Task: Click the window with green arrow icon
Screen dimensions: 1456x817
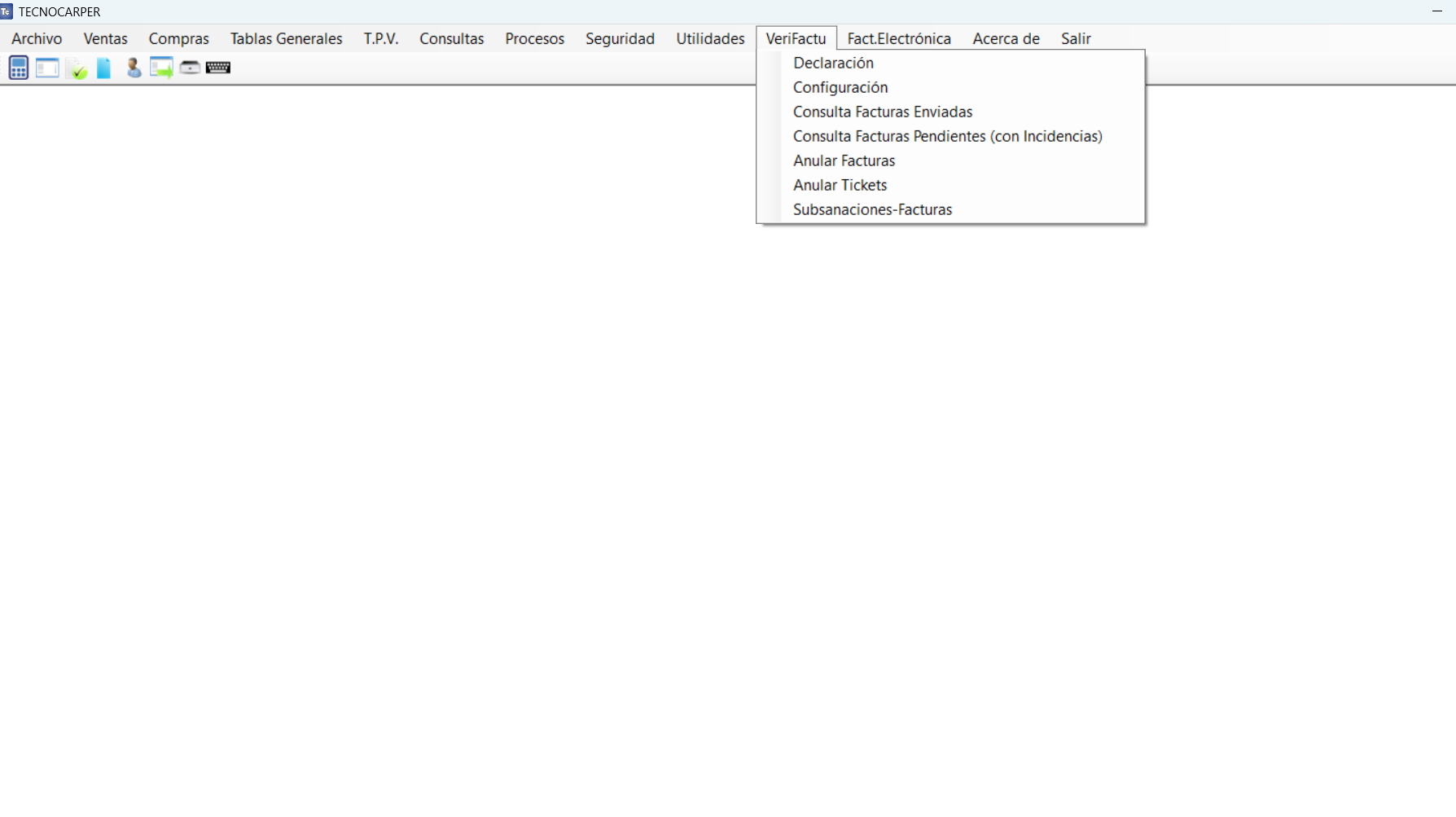Action: pos(161,68)
